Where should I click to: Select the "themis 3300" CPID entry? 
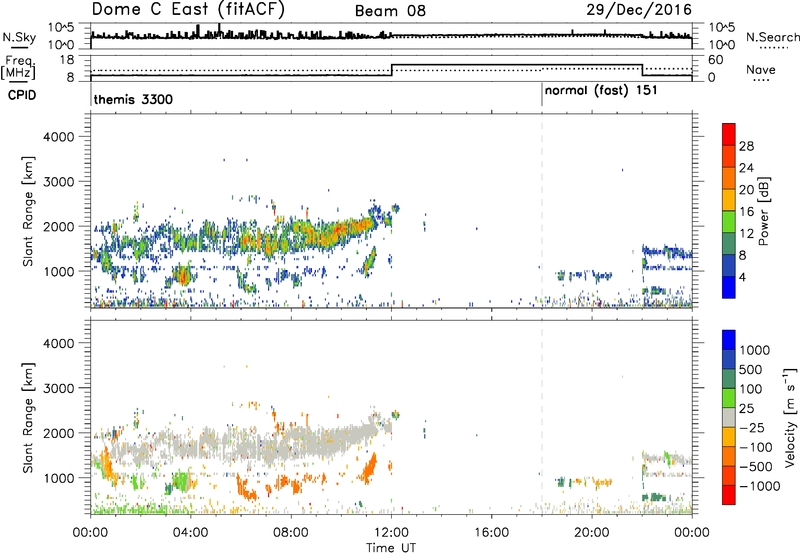coord(133,99)
